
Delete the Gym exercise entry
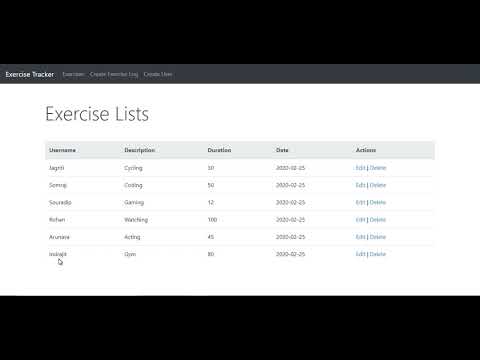coord(378,254)
